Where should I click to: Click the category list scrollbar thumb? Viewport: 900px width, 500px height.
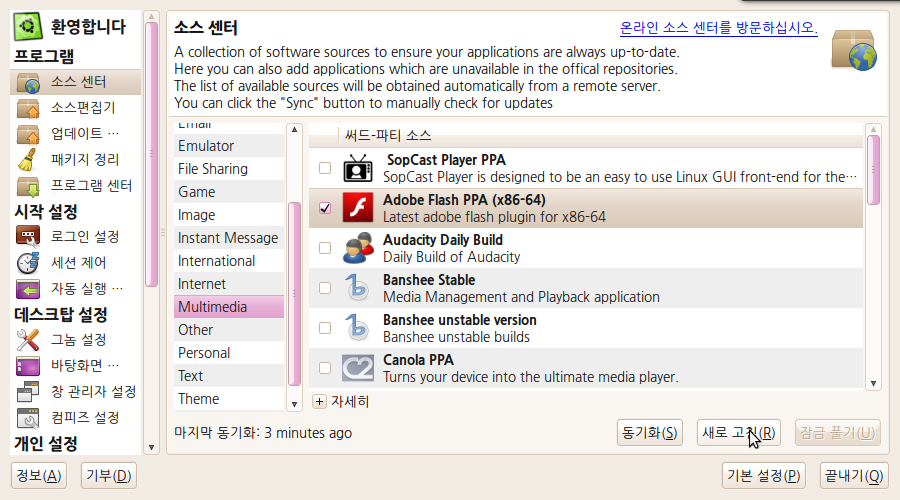click(294, 294)
